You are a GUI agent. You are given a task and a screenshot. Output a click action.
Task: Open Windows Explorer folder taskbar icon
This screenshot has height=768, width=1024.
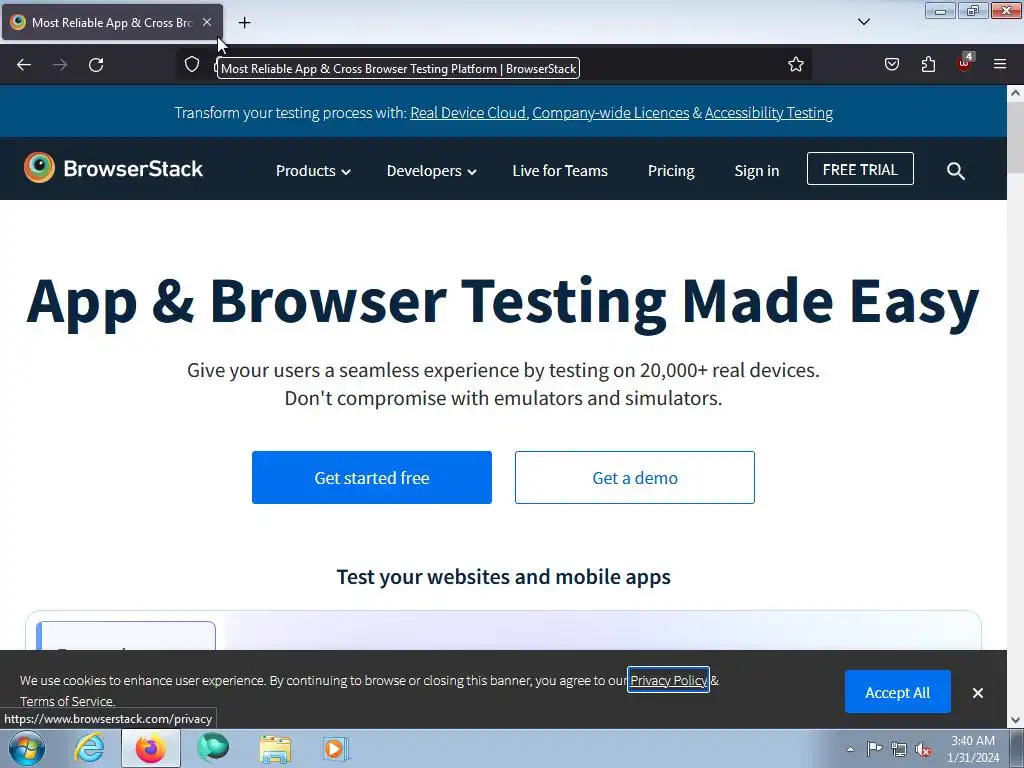click(x=275, y=748)
